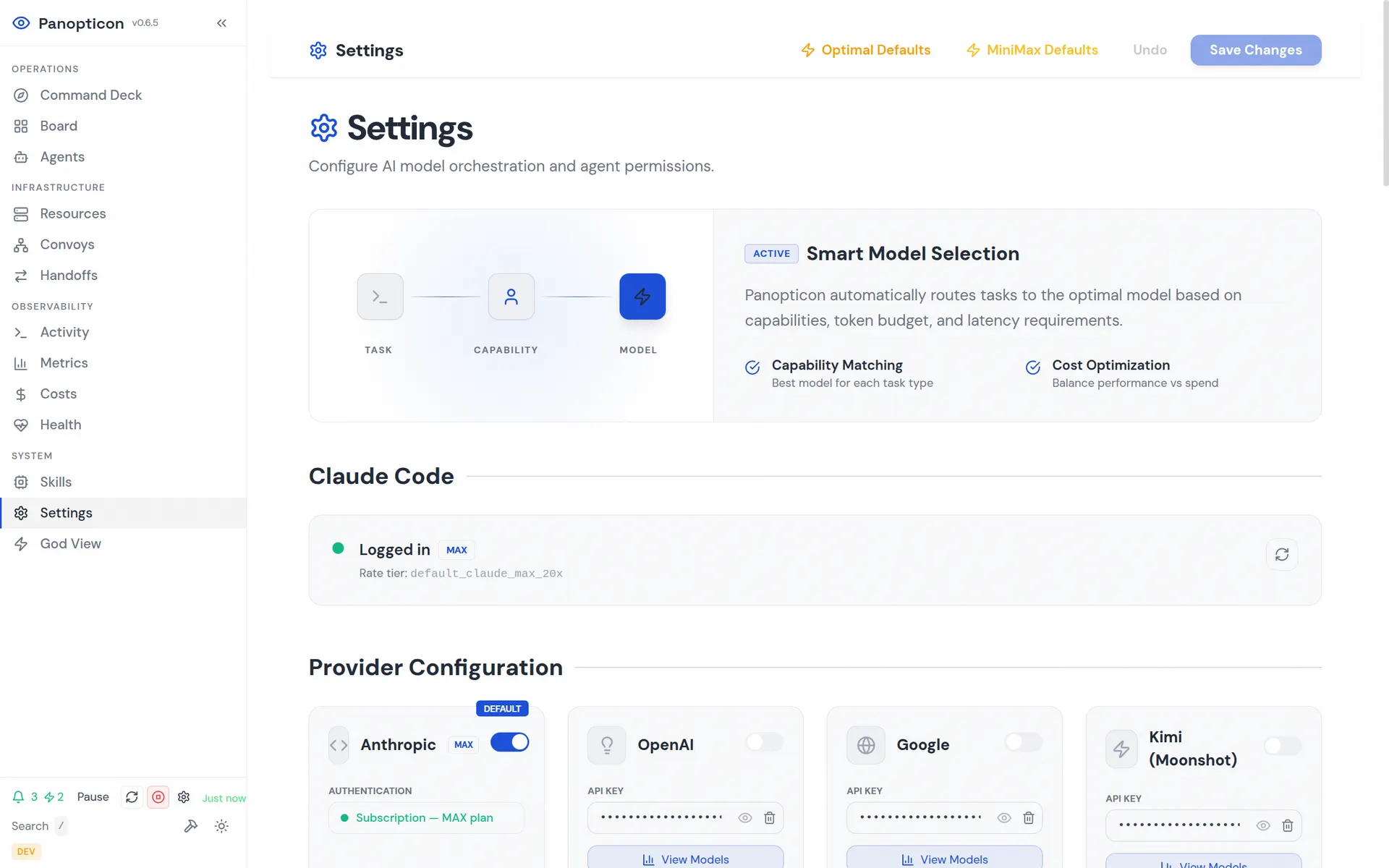The height and width of the screenshot is (868, 1389).
Task: Click the DEFAULT badge on Anthropic
Action: click(502, 709)
